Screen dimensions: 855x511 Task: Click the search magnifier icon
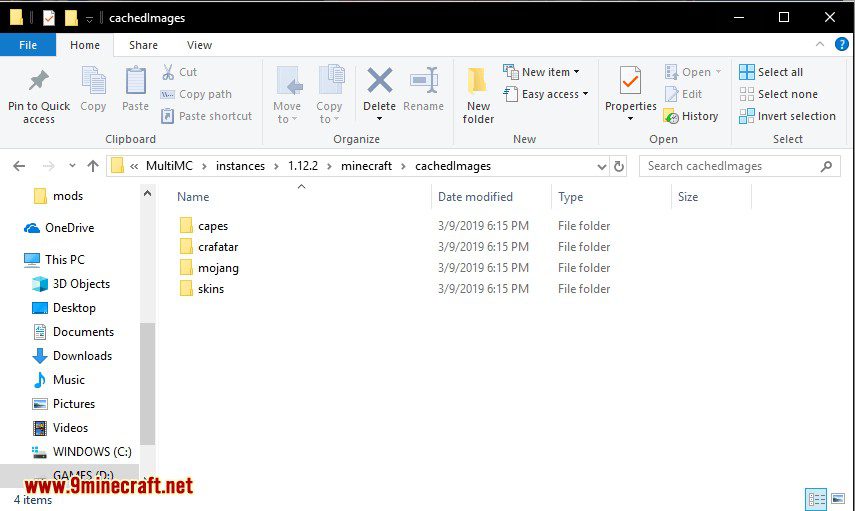[x=826, y=166]
